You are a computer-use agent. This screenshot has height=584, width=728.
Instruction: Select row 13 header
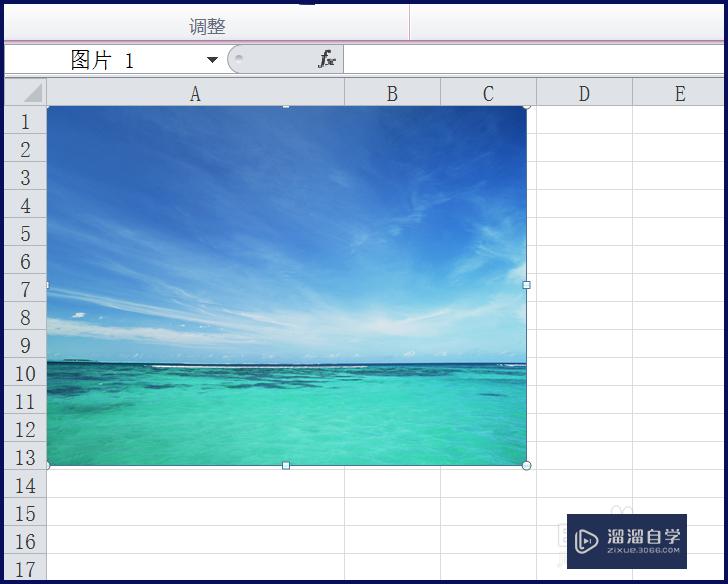(26, 456)
